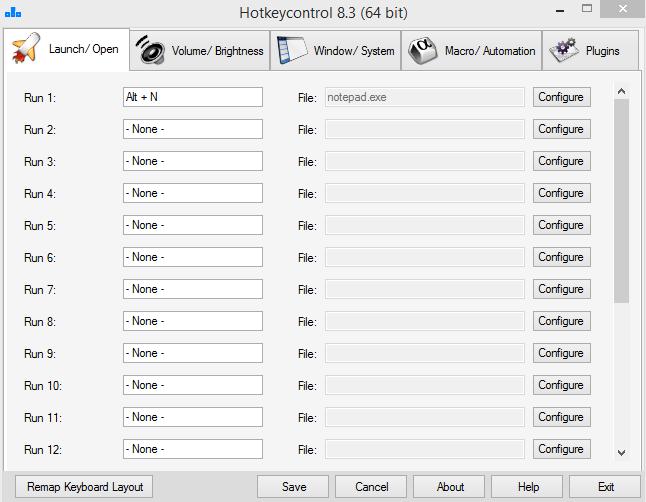Click the speaker icon for Volume/Brightness
This screenshot has width=646, height=502.
pos(150,50)
